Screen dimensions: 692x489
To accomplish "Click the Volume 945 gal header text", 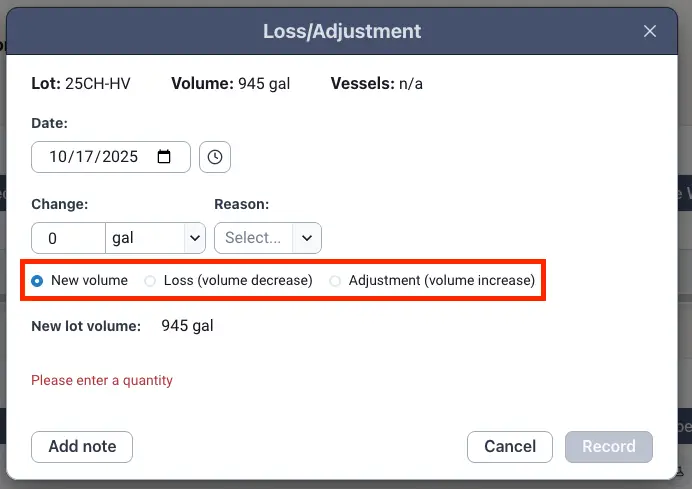I will [x=231, y=83].
